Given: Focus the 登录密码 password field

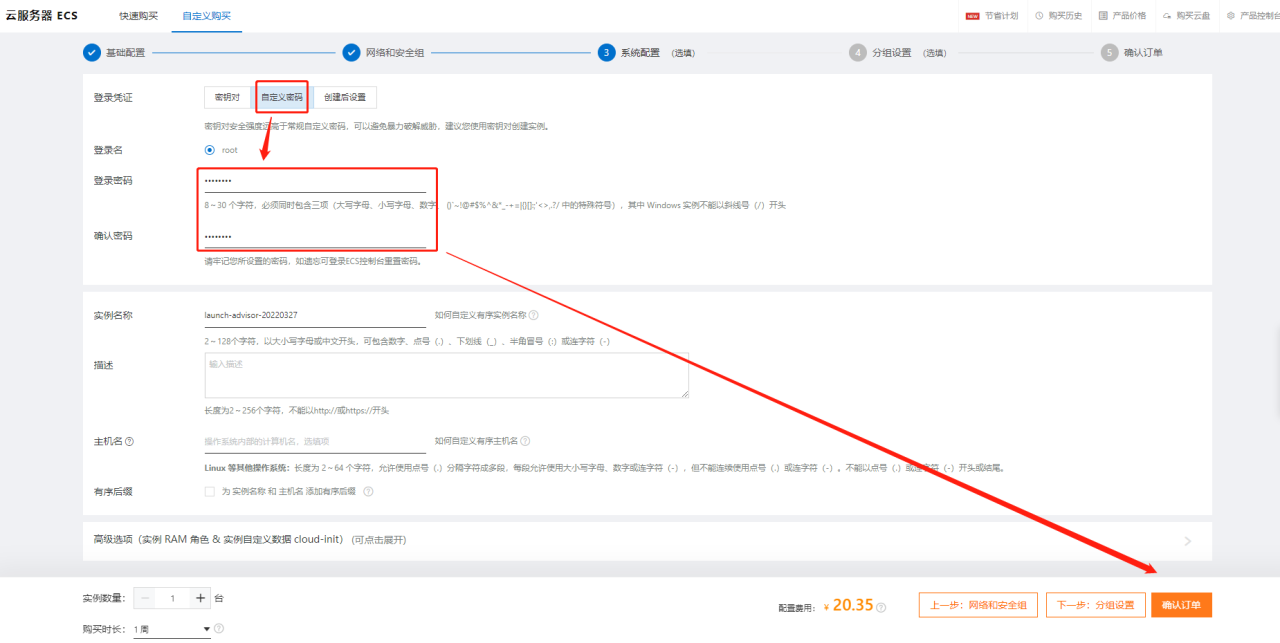Looking at the screenshot, I should point(315,181).
